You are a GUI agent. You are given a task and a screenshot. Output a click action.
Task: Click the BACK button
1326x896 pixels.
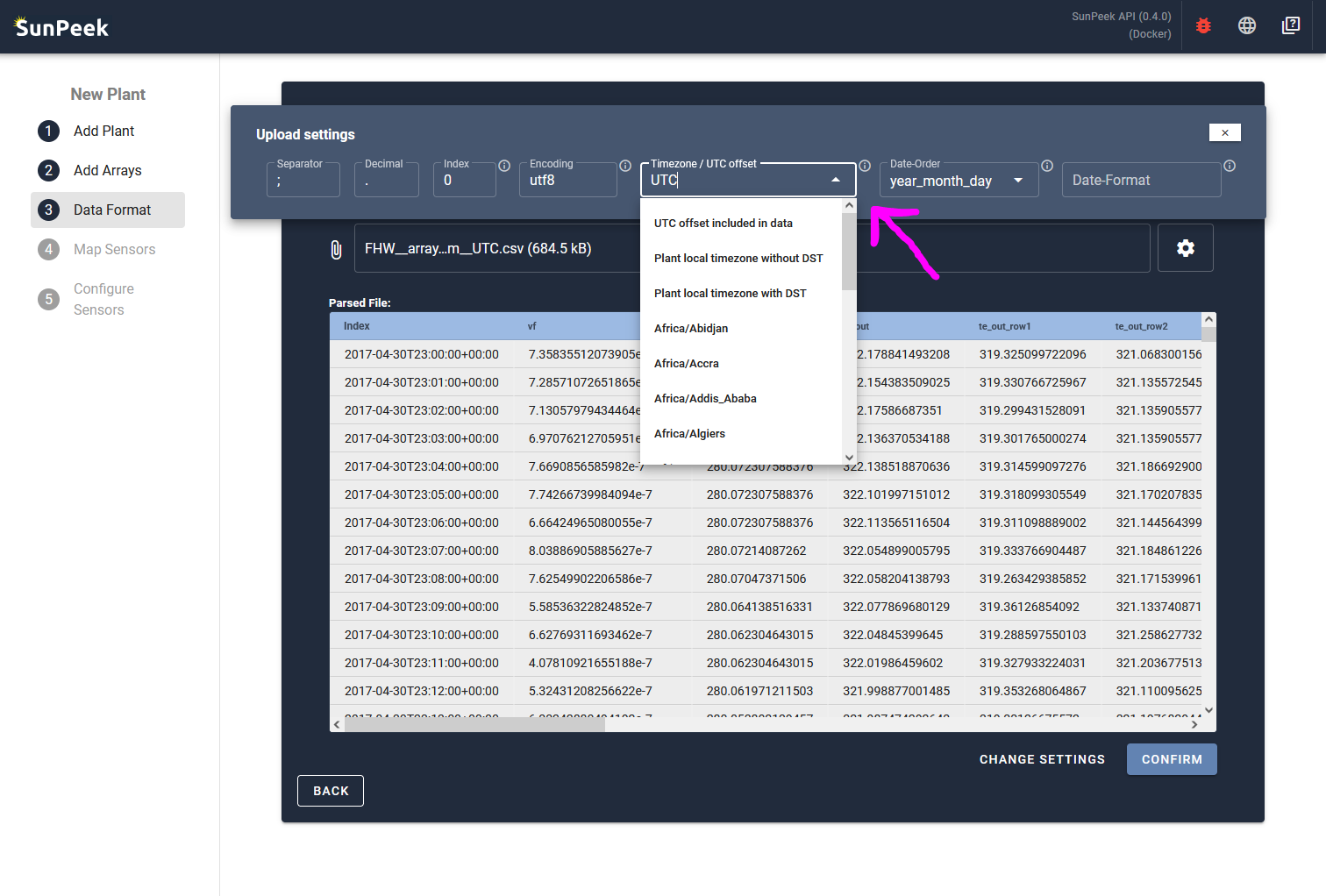pyautogui.click(x=331, y=791)
